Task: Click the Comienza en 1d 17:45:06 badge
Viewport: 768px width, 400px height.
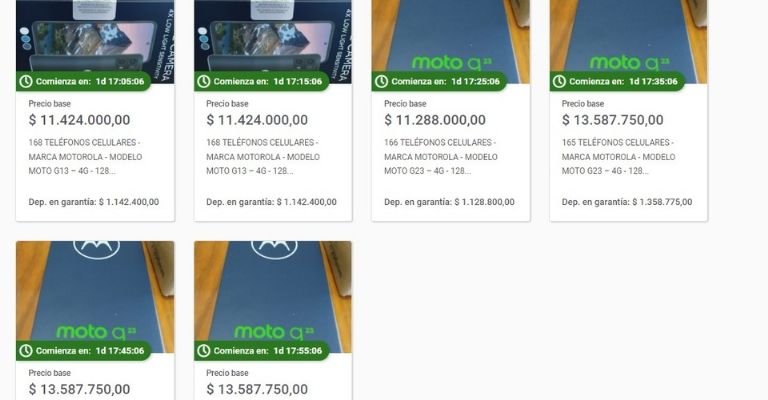Action: (84, 351)
